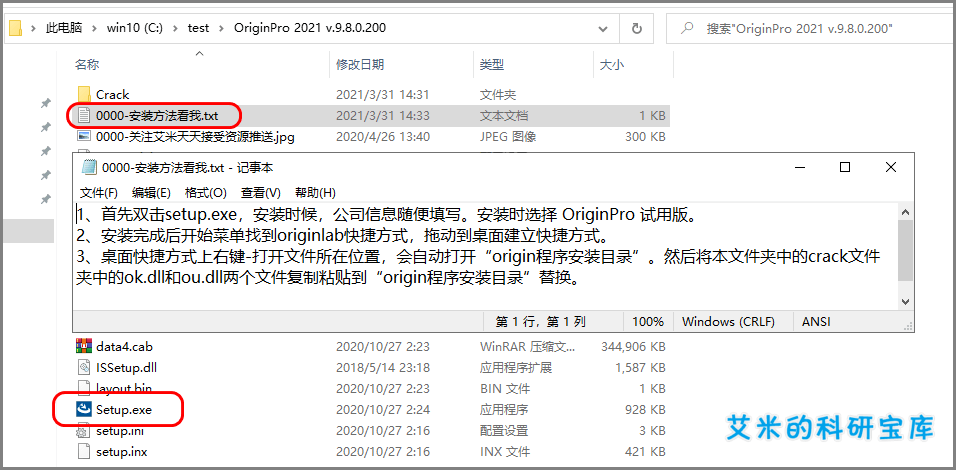Click the magnifier icon in the search box
Viewport: 956px width, 470px height.
pos(688,28)
